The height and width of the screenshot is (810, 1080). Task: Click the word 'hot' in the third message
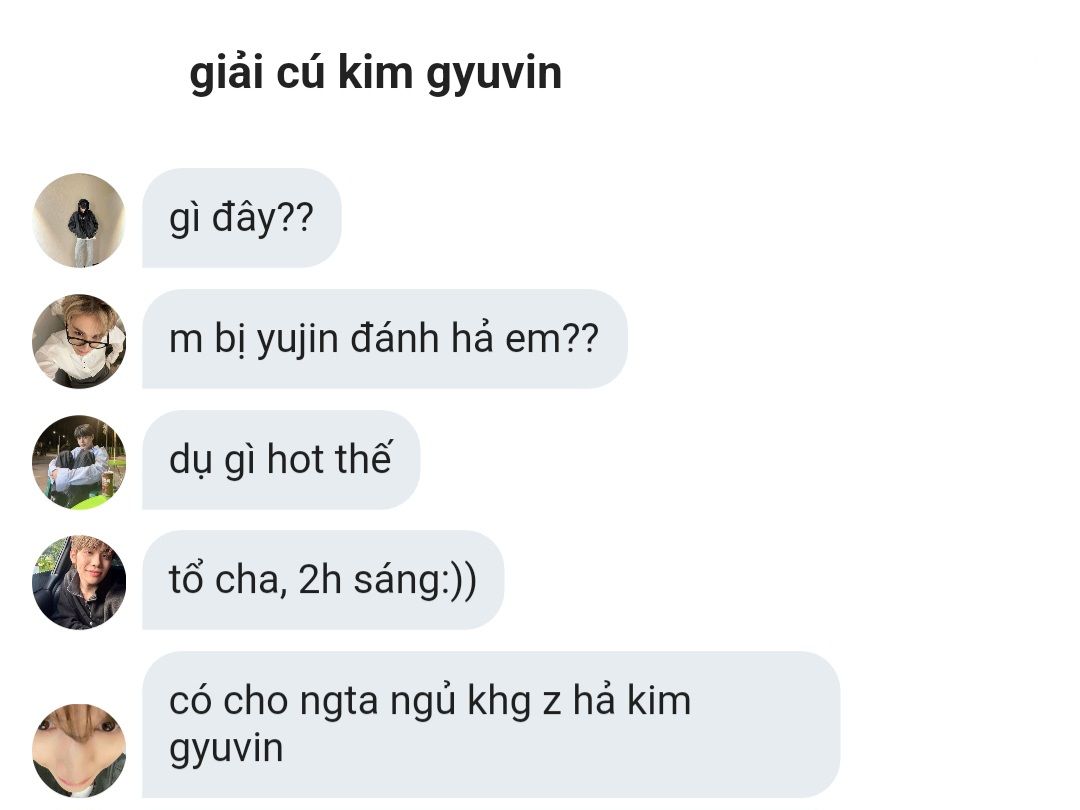(295, 459)
